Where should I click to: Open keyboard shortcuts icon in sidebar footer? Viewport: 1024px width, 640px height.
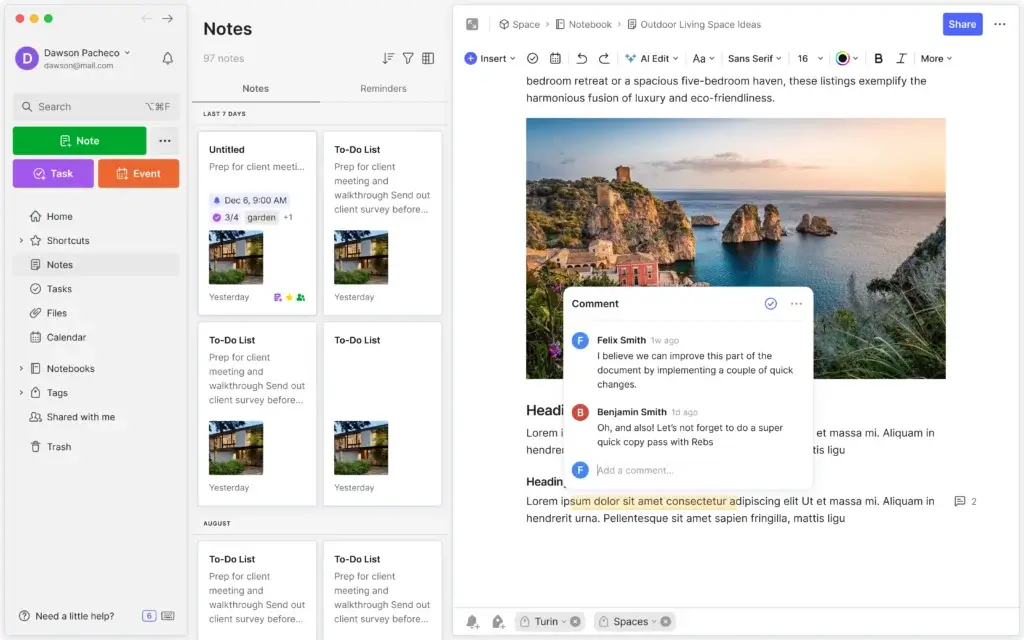click(x=168, y=616)
